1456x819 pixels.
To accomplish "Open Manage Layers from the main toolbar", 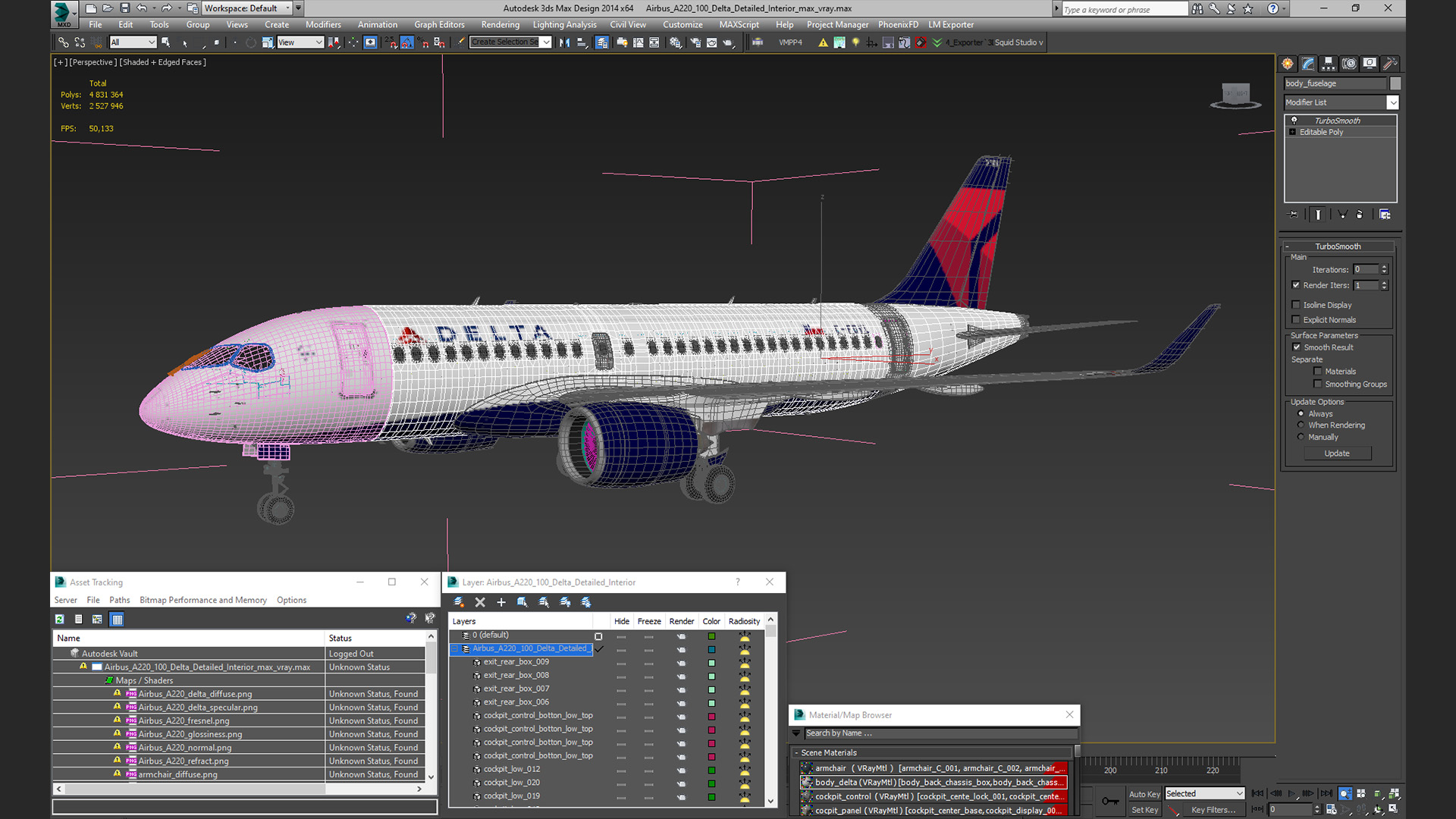I will point(601,42).
